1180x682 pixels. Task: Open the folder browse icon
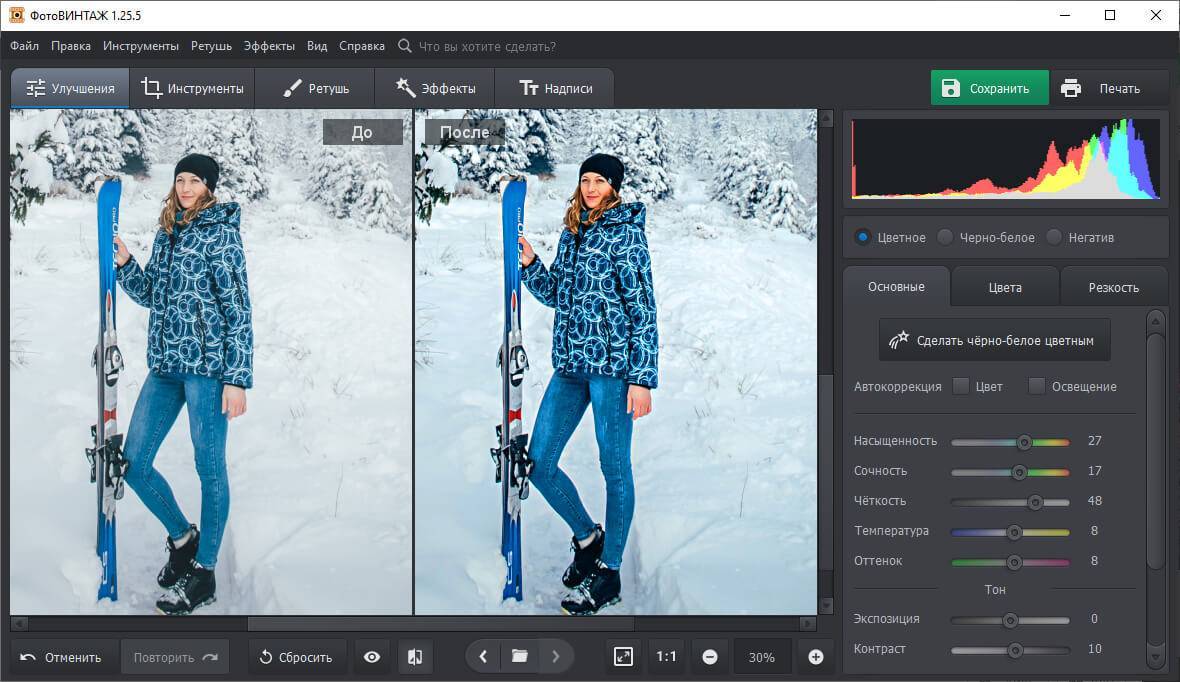[519, 657]
